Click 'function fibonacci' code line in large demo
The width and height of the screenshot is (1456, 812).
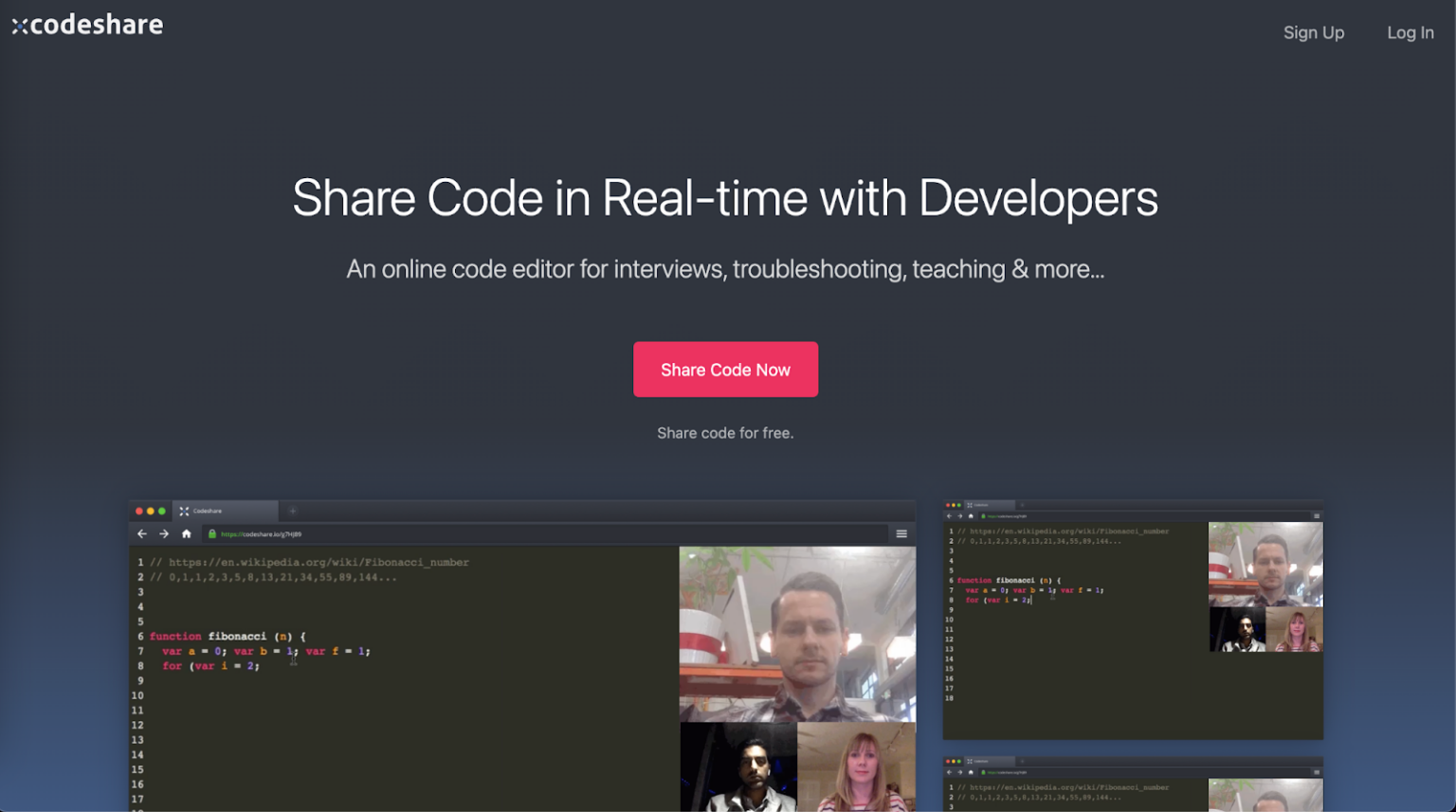click(227, 637)
